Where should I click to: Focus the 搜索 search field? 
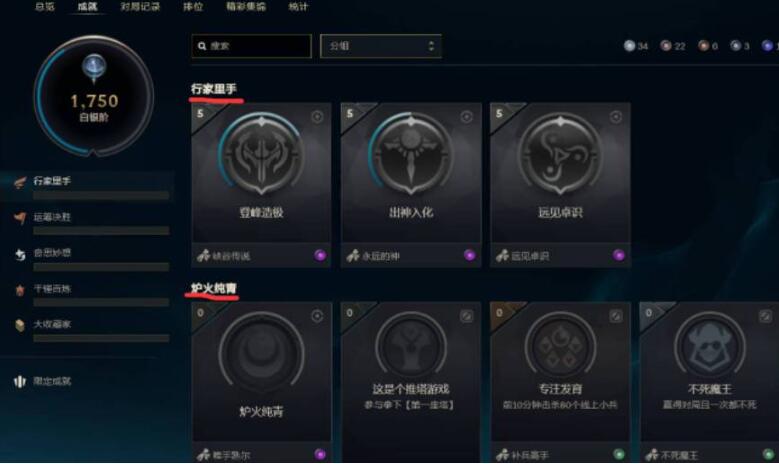pos(251,46)
